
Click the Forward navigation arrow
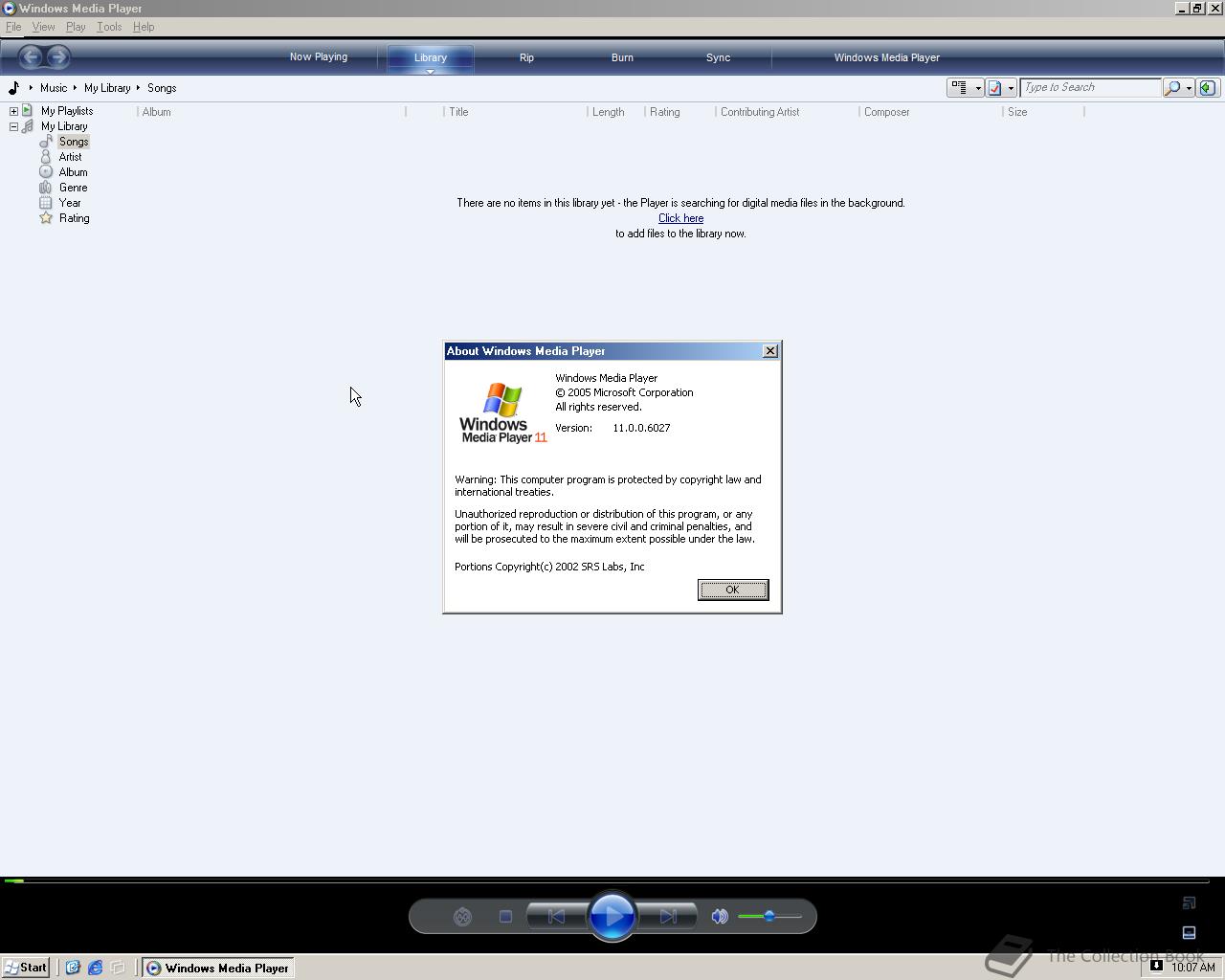pos(57,56)
